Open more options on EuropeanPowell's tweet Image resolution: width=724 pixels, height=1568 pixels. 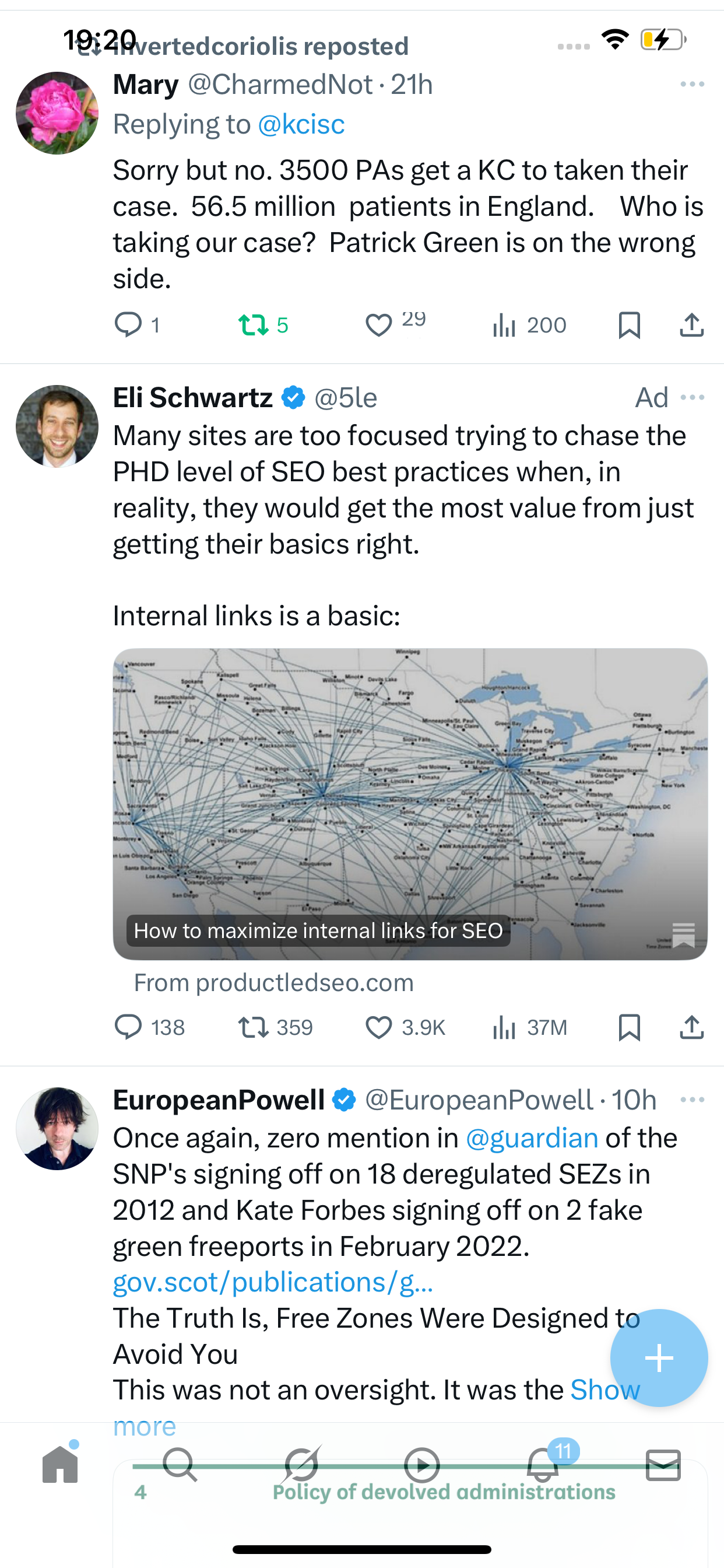coord(693,1100)
